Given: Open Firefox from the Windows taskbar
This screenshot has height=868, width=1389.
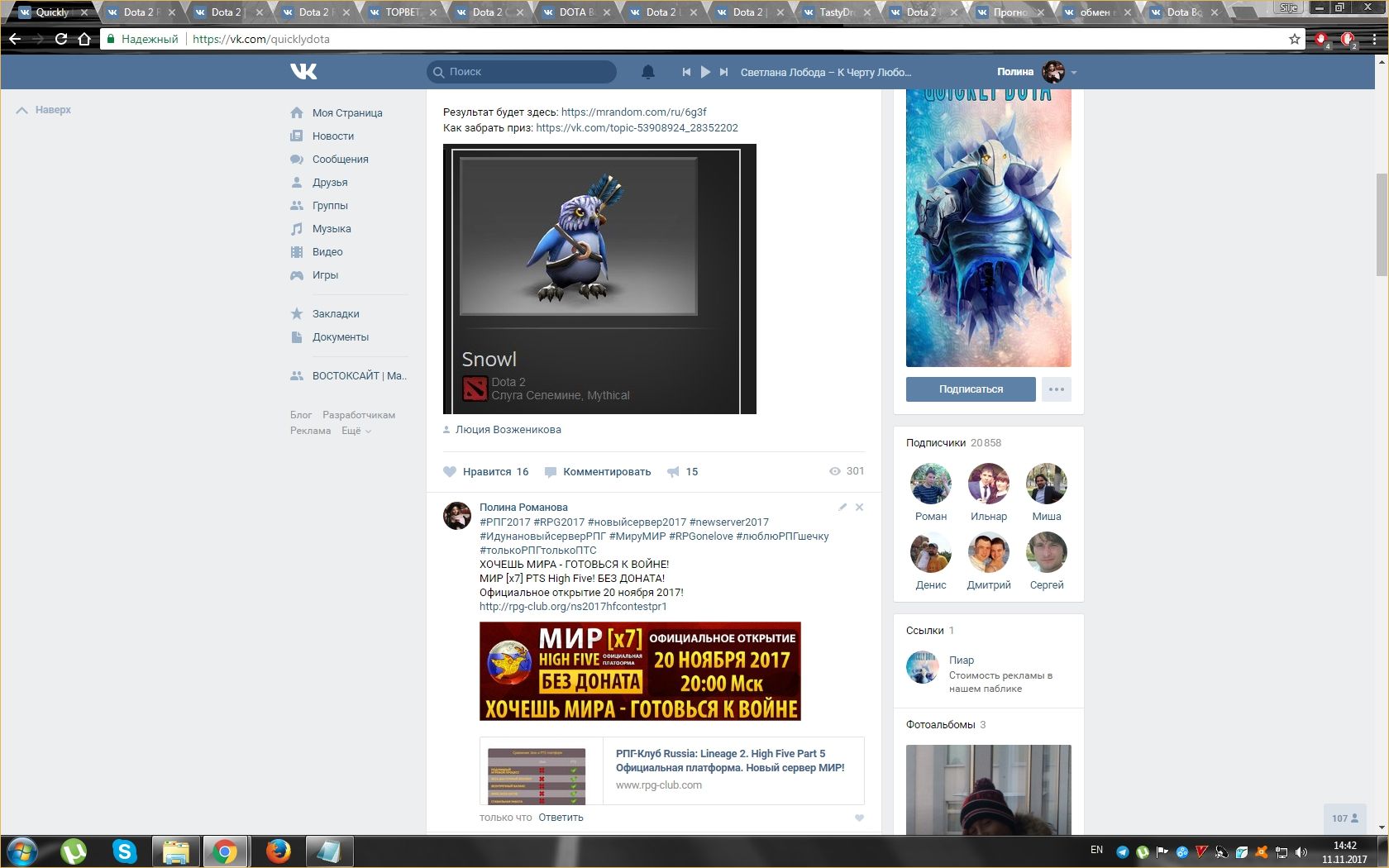Looking at the screenshot, I should click(278, 851).
